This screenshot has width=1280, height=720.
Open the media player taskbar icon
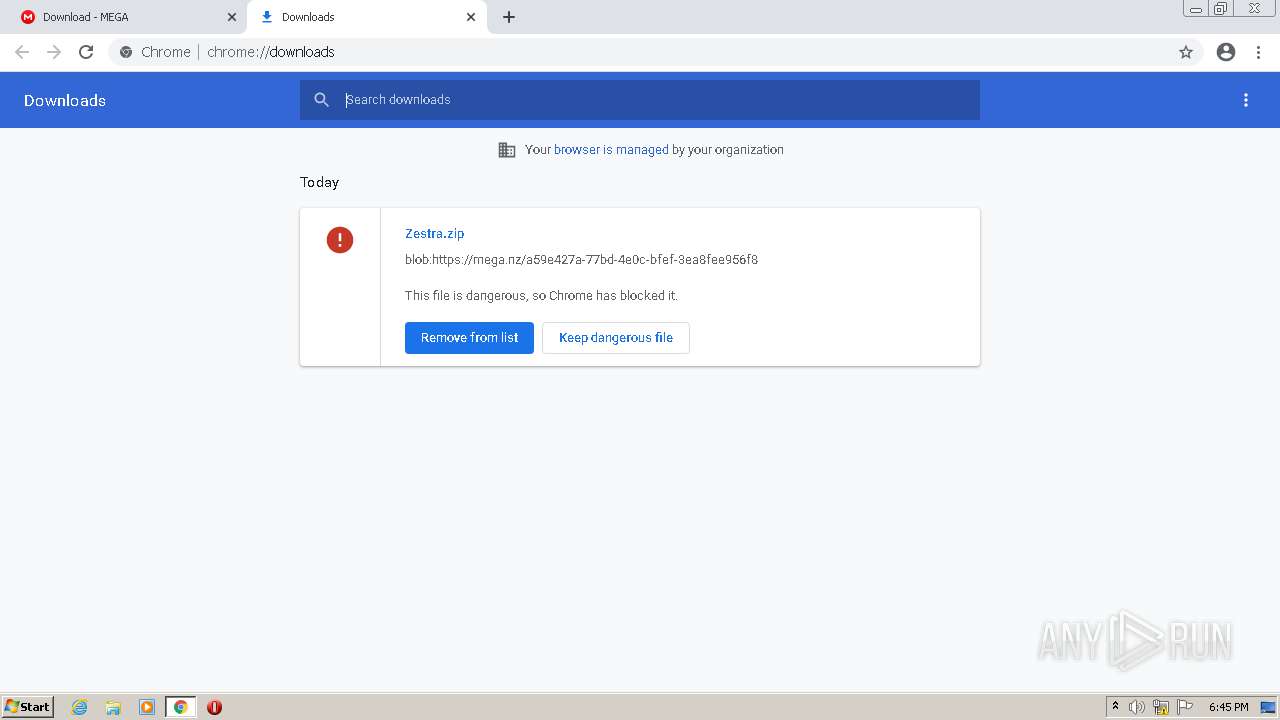147,707
